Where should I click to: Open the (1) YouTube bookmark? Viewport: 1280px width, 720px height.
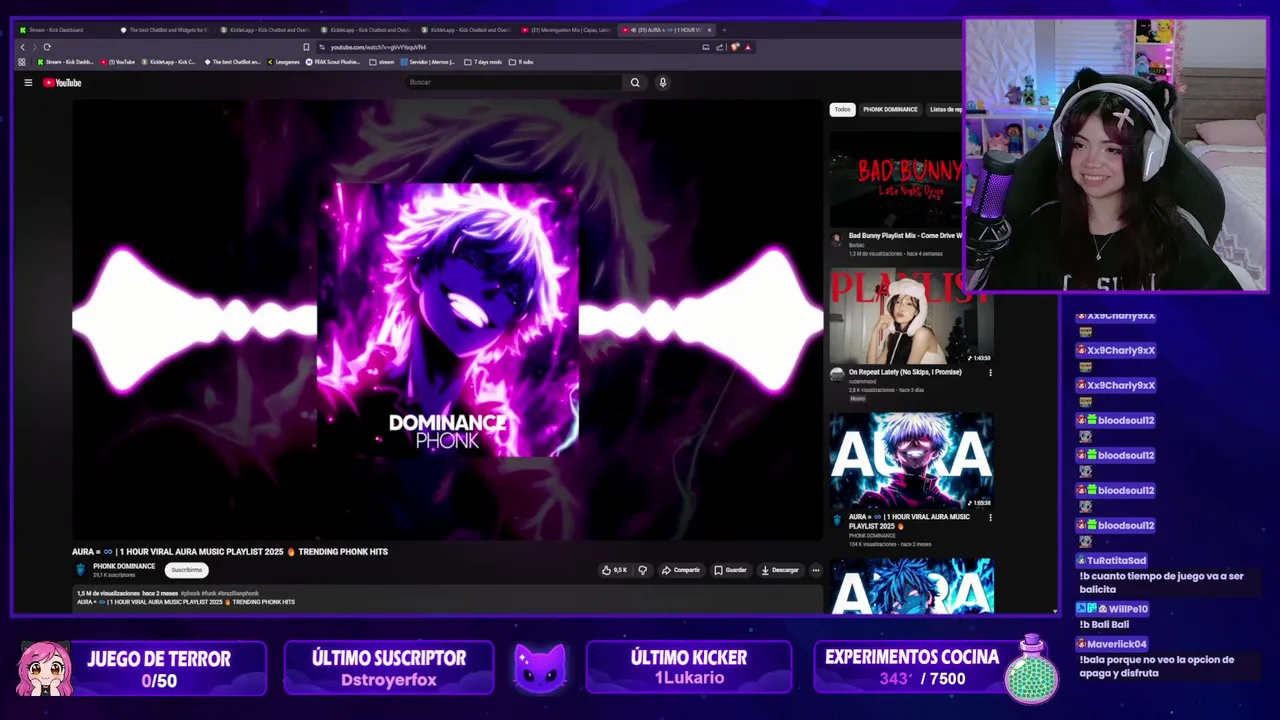[x=118, y=62]
